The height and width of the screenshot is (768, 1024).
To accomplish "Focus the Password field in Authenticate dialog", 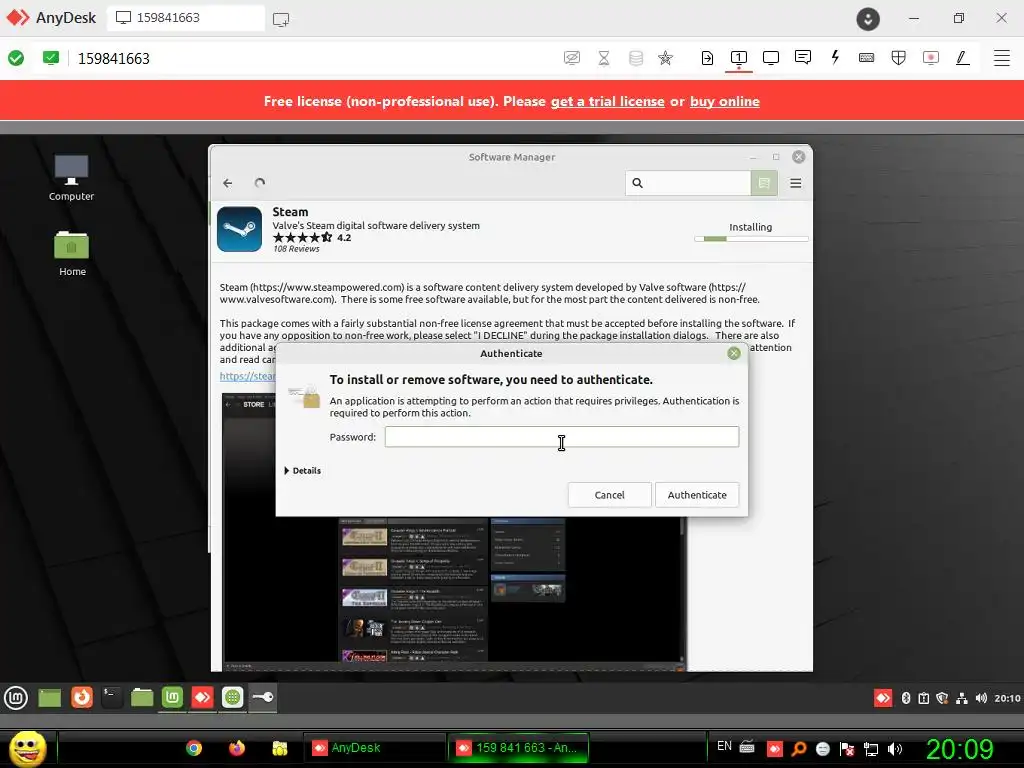I will [562, 437].
